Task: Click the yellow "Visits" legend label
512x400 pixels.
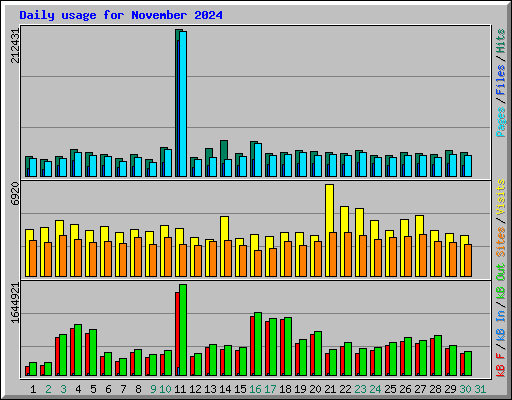Action: coord(501,197)
